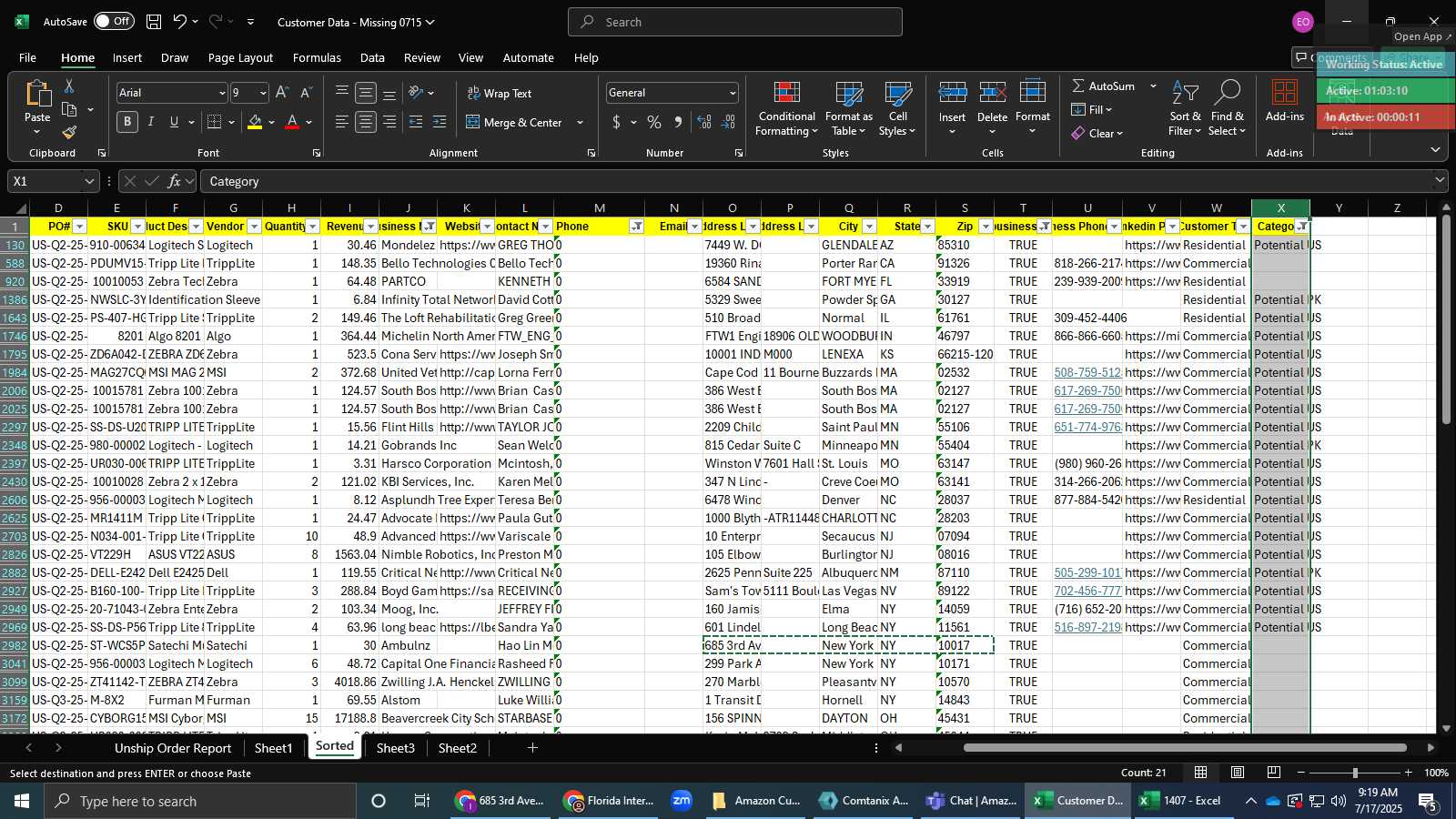Click AutoSum button
1456x819 pixels.
pyautogui.click(x=1103, y=86)
